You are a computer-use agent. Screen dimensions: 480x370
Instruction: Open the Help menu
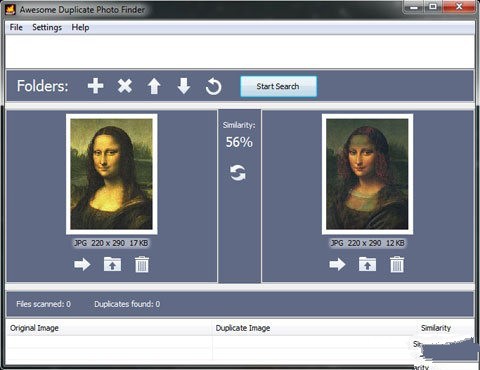tap(80, 27)
